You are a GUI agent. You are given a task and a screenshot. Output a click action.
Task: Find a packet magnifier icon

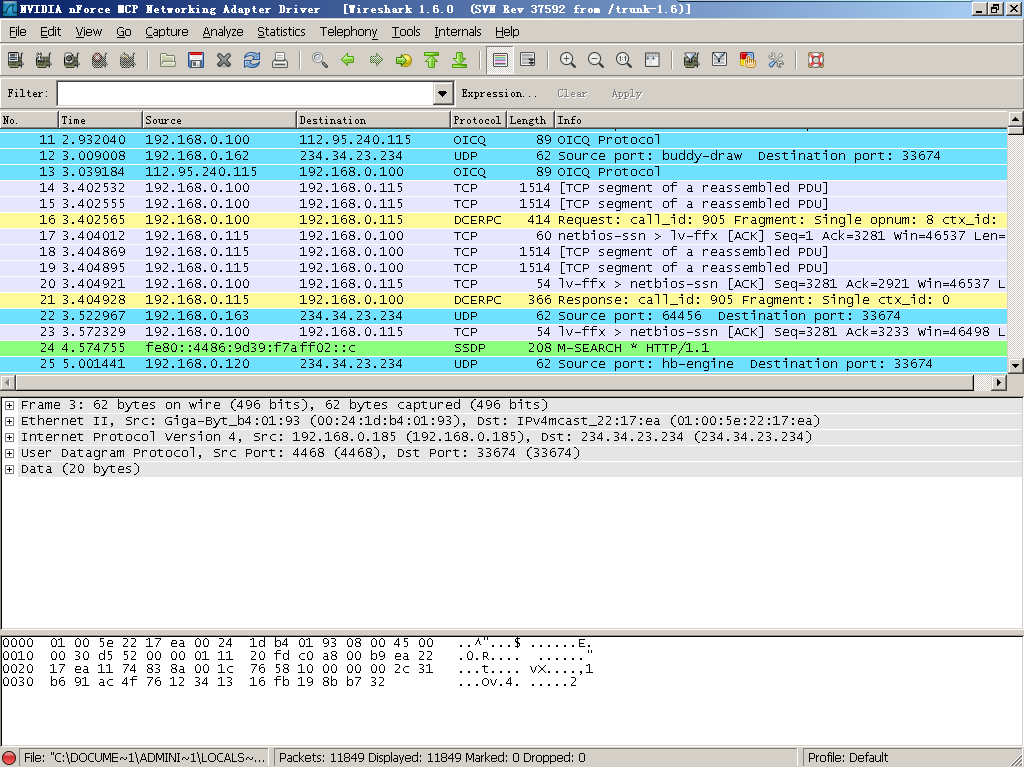(320, 60)
